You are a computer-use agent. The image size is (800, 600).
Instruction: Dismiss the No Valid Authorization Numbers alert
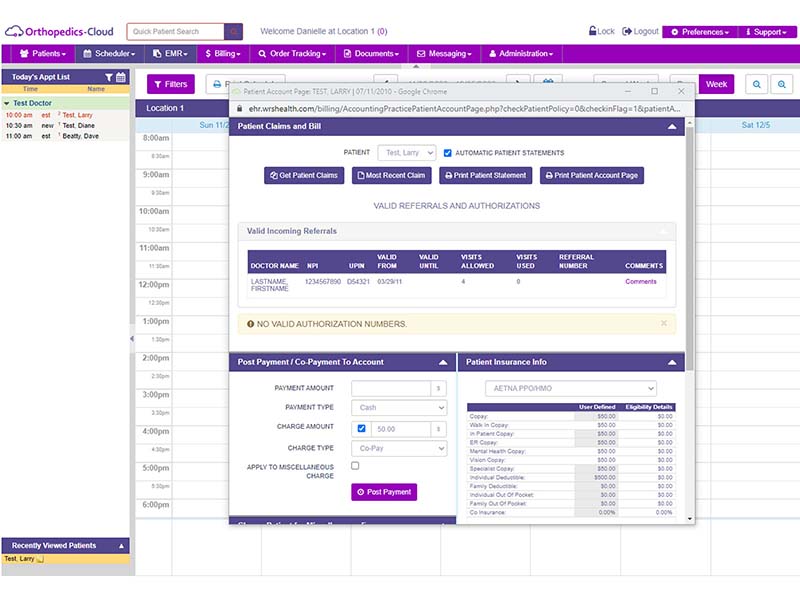pos(663,323)
